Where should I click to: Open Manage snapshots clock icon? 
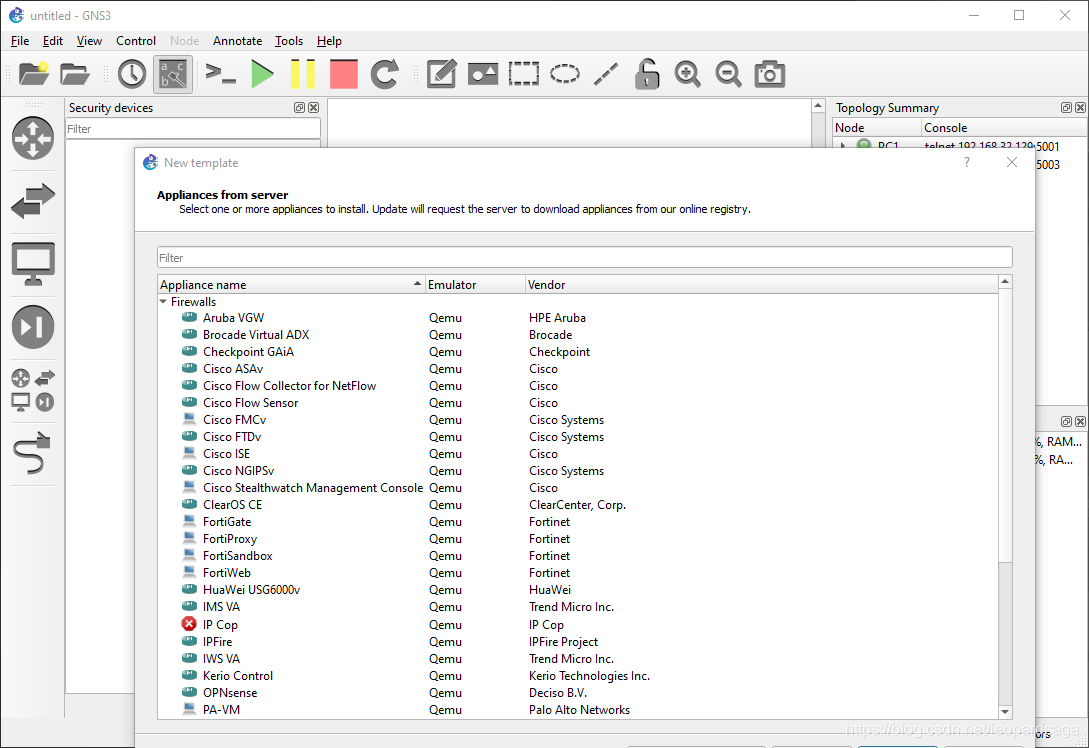click(132, 74)
